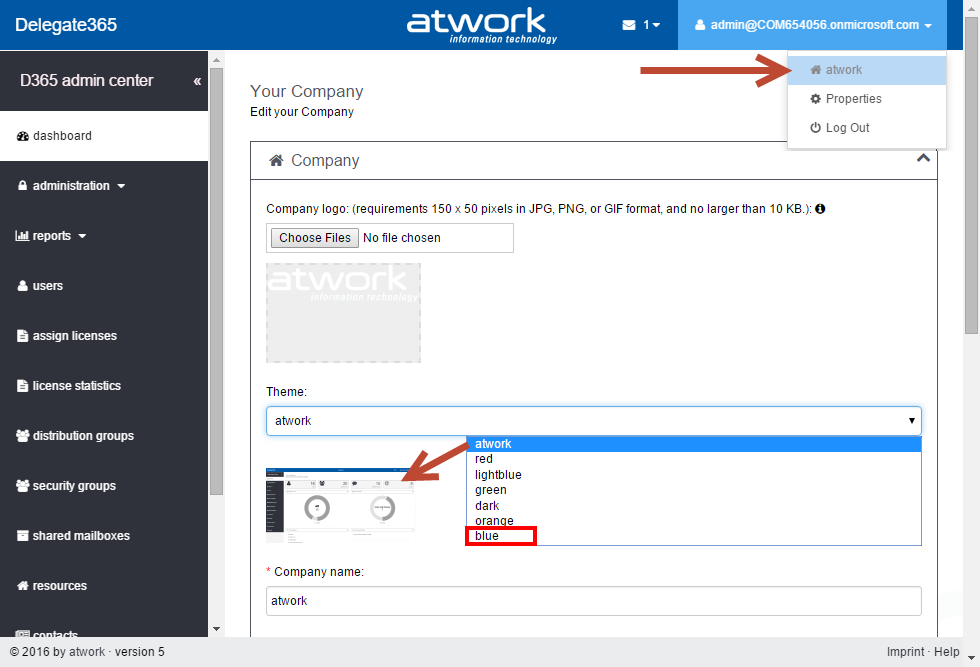980x667 pixels.
Task: Click the license statistics document icon
Action: pyautogui.click(x=22, y=386)
